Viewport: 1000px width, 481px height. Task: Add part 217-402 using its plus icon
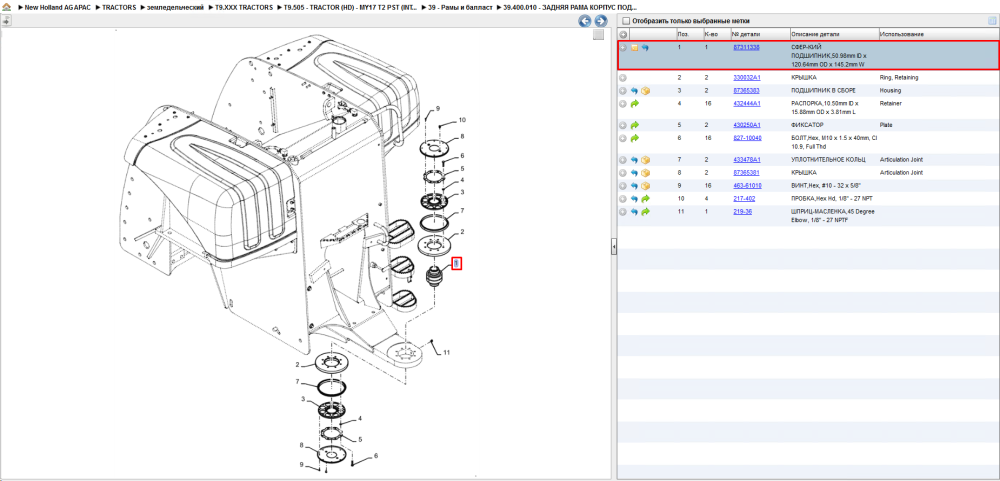(623, 198)
